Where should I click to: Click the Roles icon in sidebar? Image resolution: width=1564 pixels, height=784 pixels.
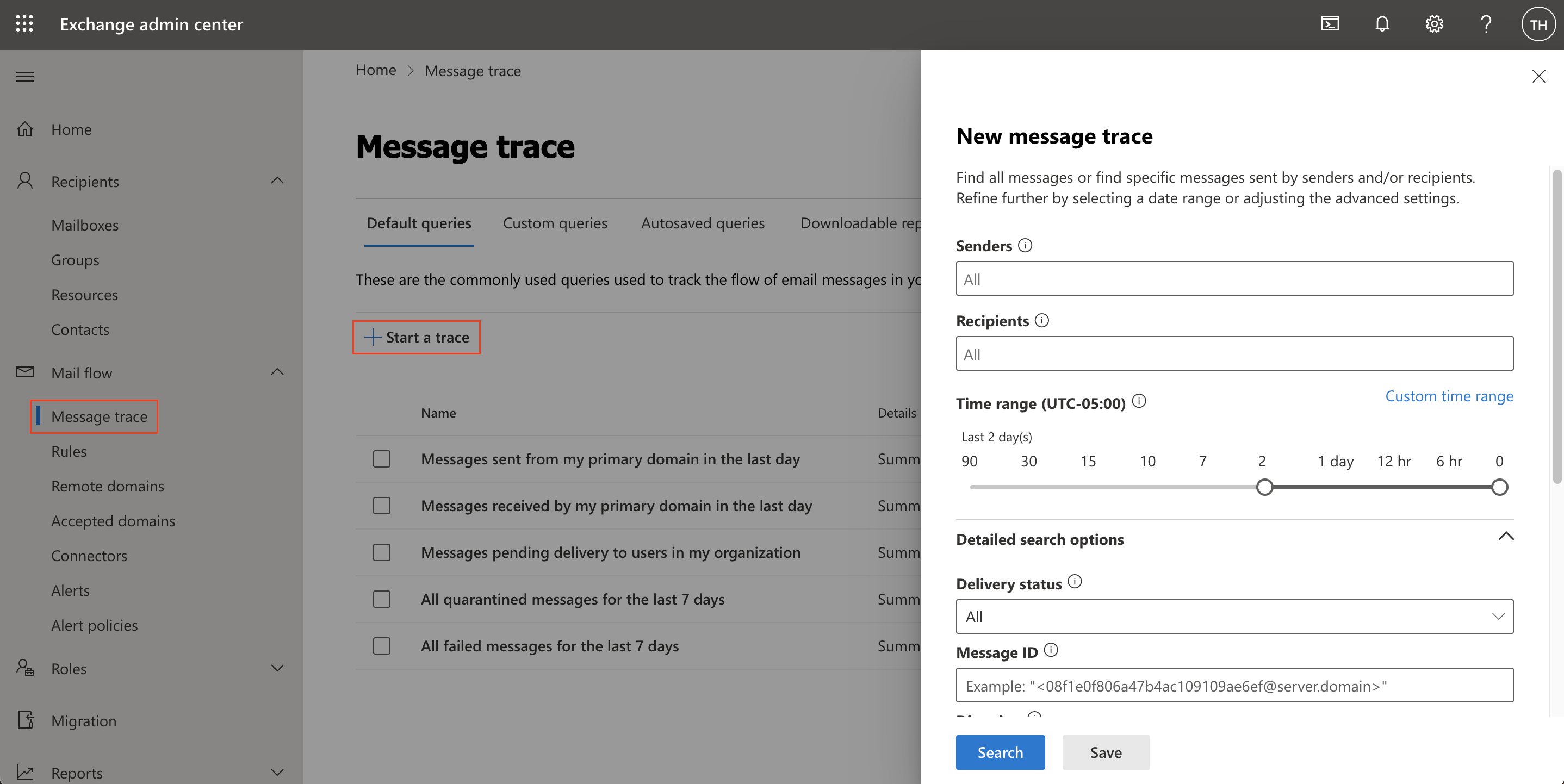(25, 668)
